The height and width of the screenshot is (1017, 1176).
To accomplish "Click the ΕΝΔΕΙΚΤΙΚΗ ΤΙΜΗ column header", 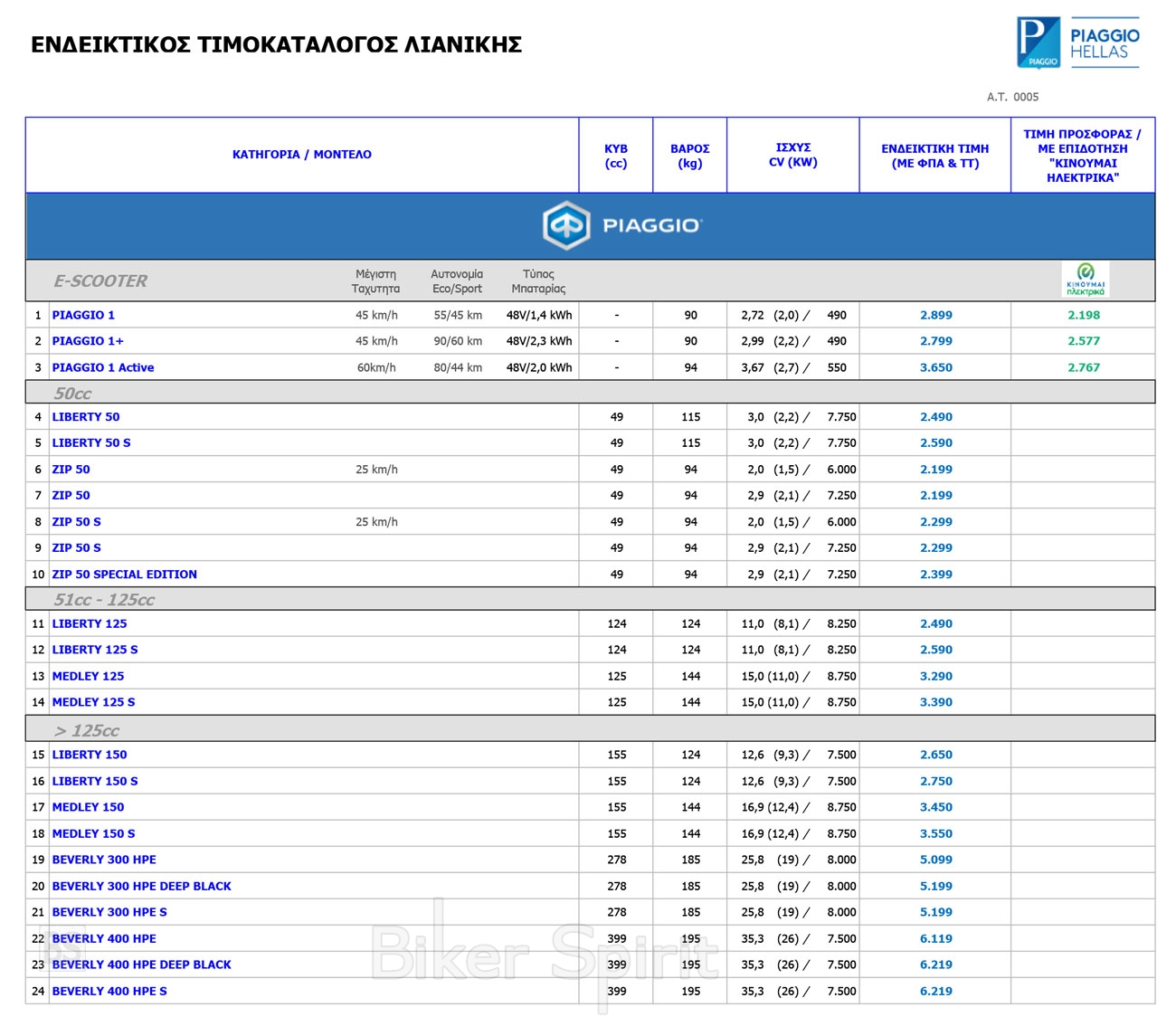I will (934, 156).
